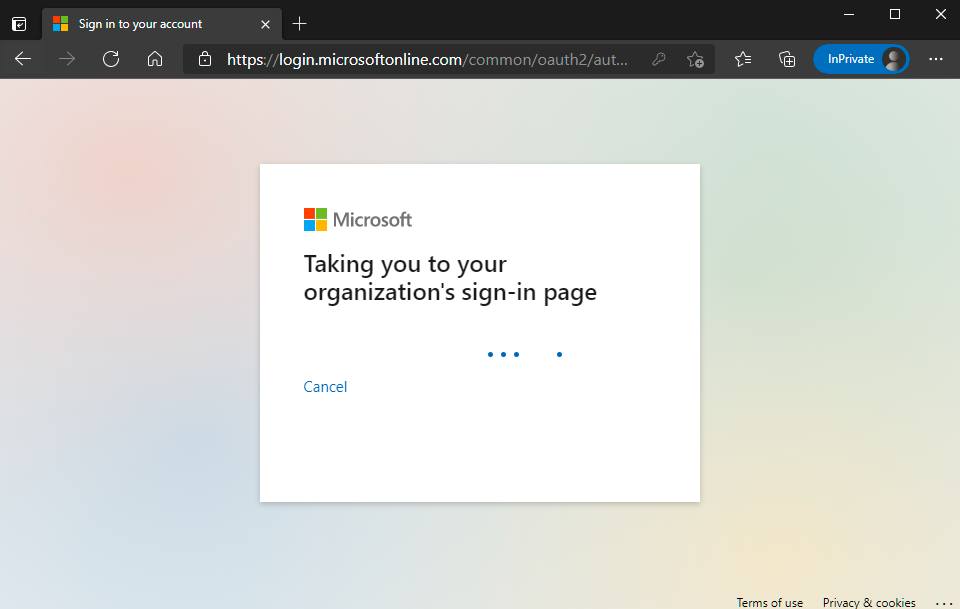Cancel the sign-in redirect
960x609 pixels.
point(325,387)
